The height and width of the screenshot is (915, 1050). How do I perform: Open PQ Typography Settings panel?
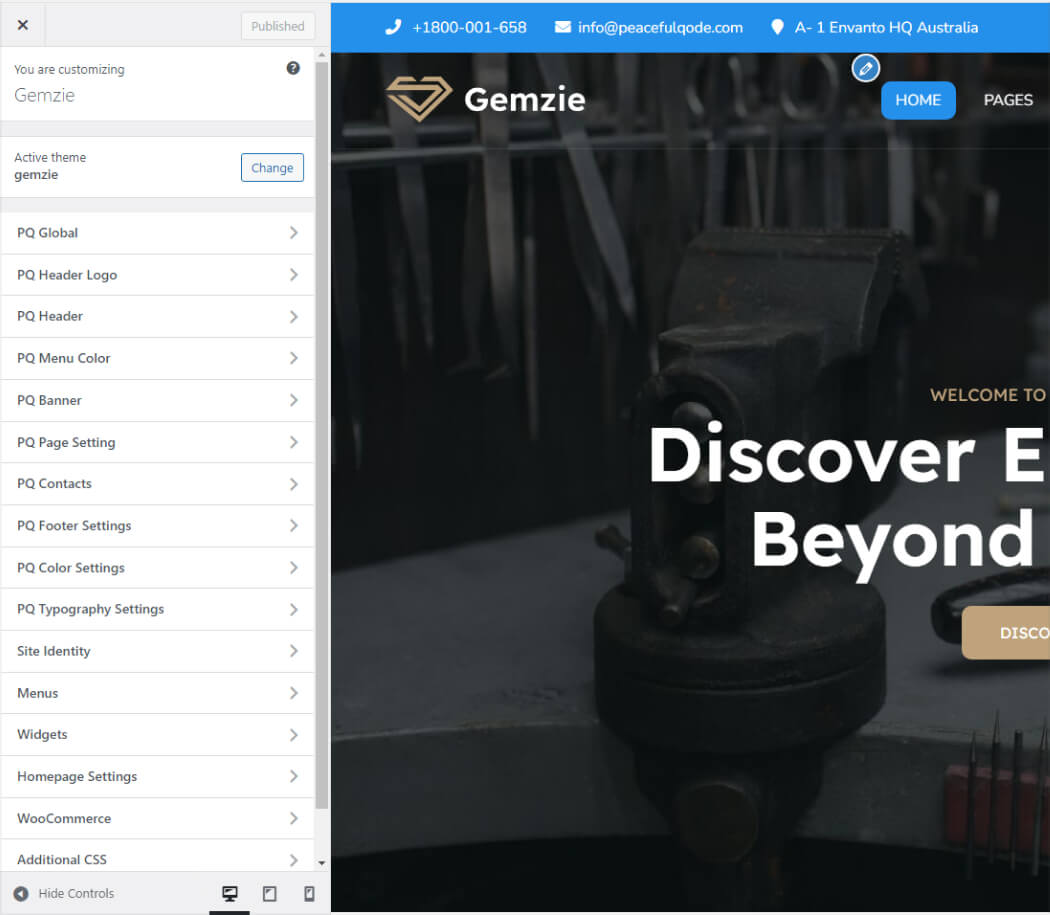pyautogui.click(x=157, y=609)
